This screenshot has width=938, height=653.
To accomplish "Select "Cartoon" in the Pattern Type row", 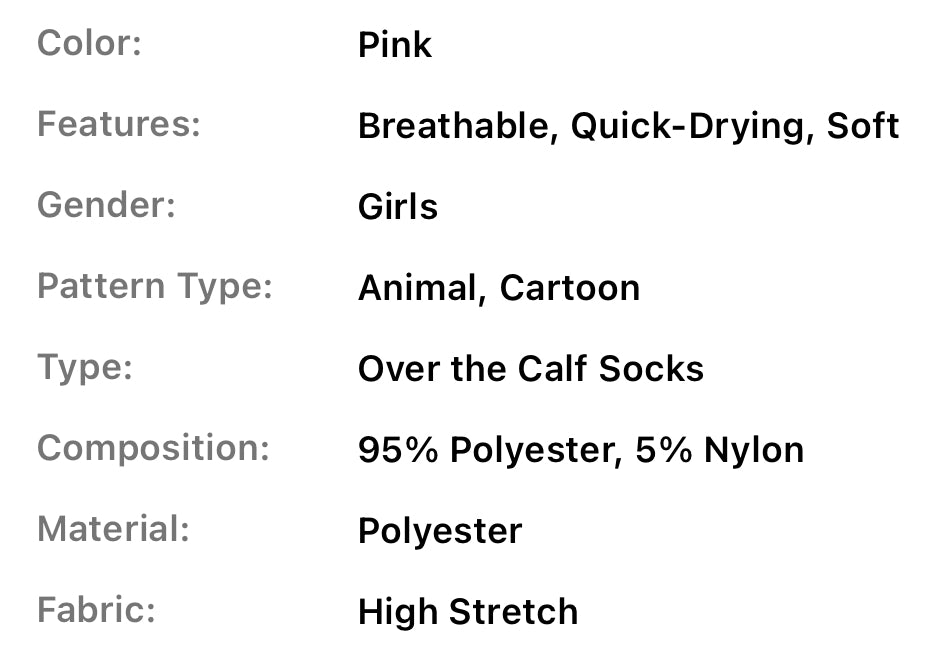I will tap(570, 288).
